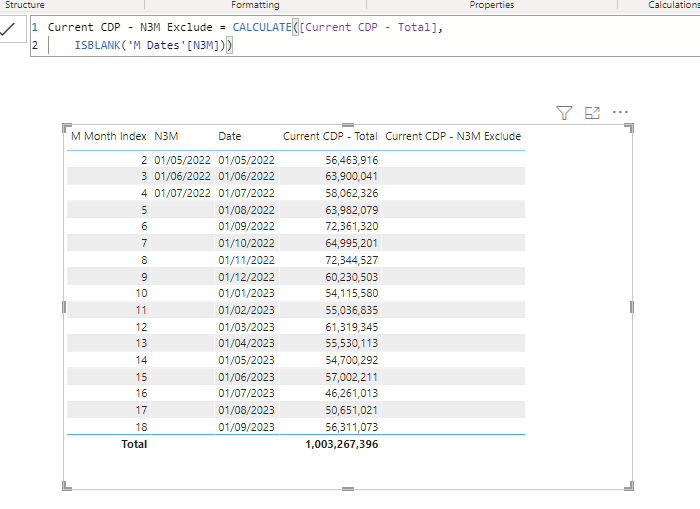The width and height of the screenshot is (700, 509).
Task: Grab the top-left corner handle of the visual
Action: coord(67,128)
